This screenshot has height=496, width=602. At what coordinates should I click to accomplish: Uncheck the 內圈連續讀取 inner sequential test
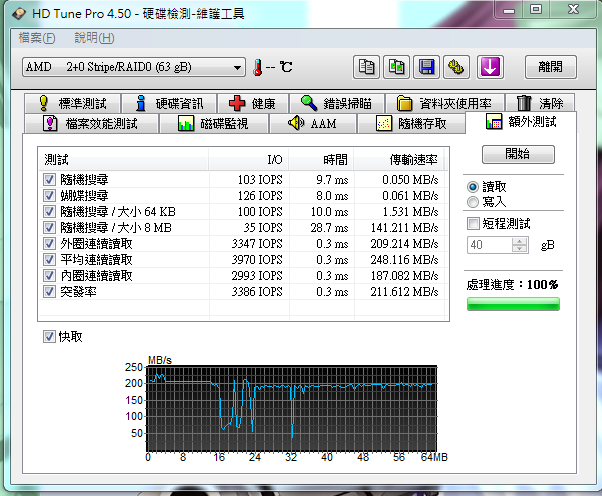coord(49,276)
